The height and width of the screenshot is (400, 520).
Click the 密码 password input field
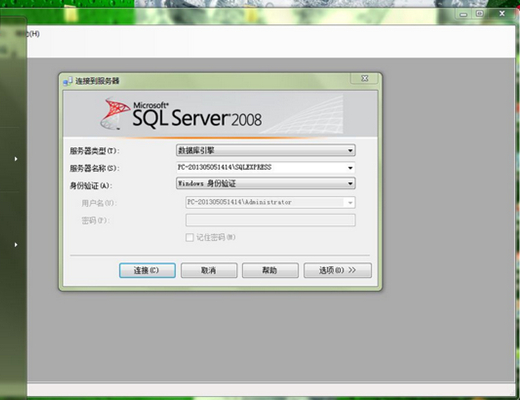coord(270,220)
